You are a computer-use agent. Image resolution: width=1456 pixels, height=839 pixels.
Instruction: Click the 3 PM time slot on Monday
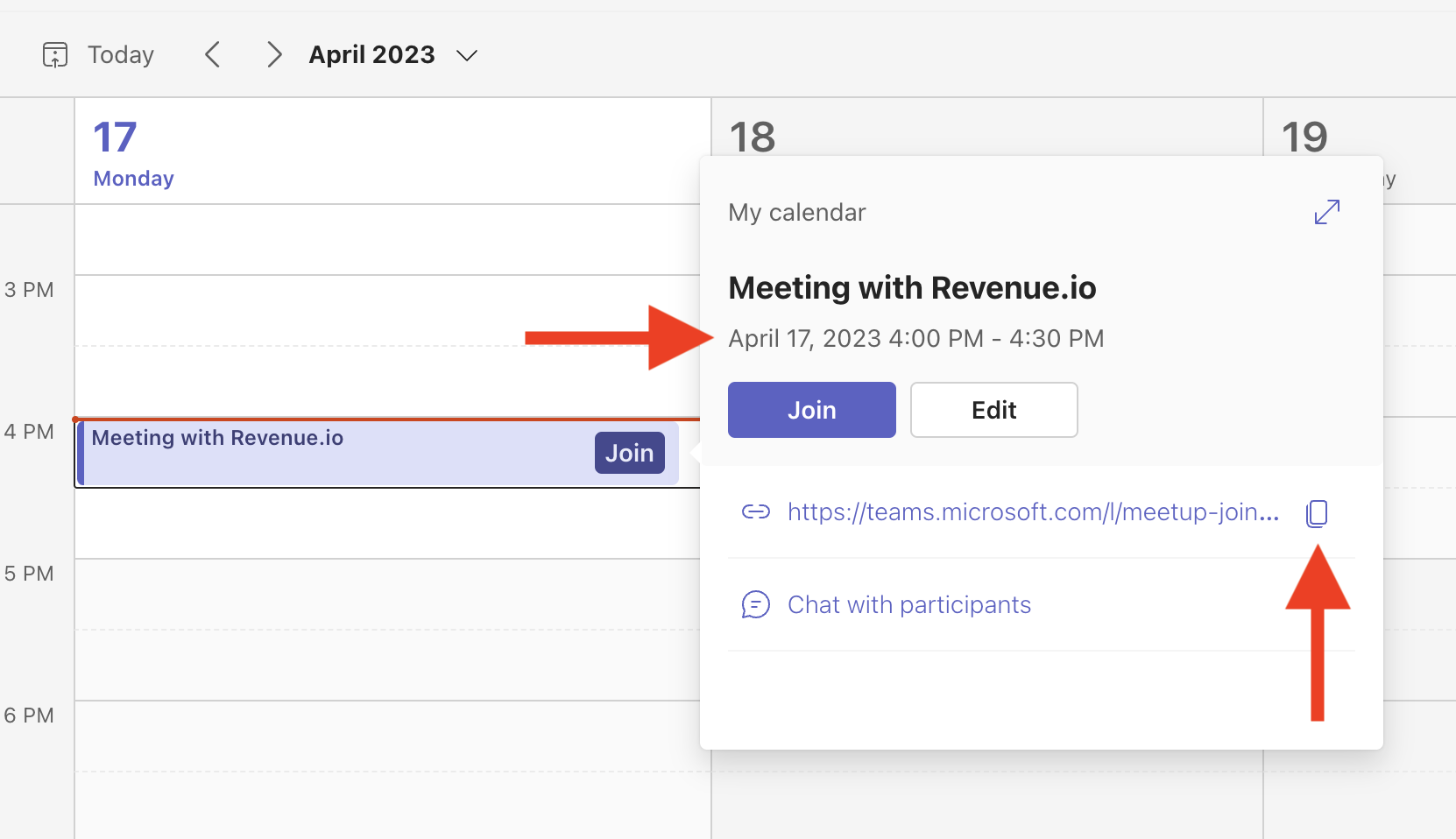tap(385, 310)
